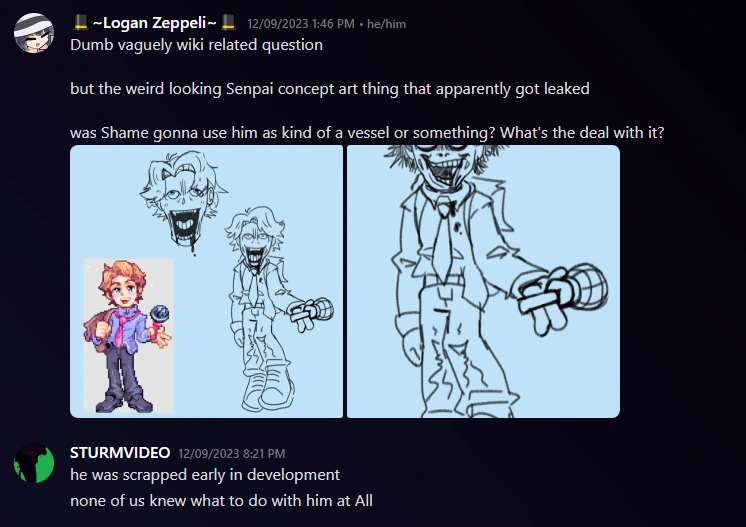Open STURMVIDEO's green profile avatar
This screenshot has height=527, width=746.
tap(34, 463)
